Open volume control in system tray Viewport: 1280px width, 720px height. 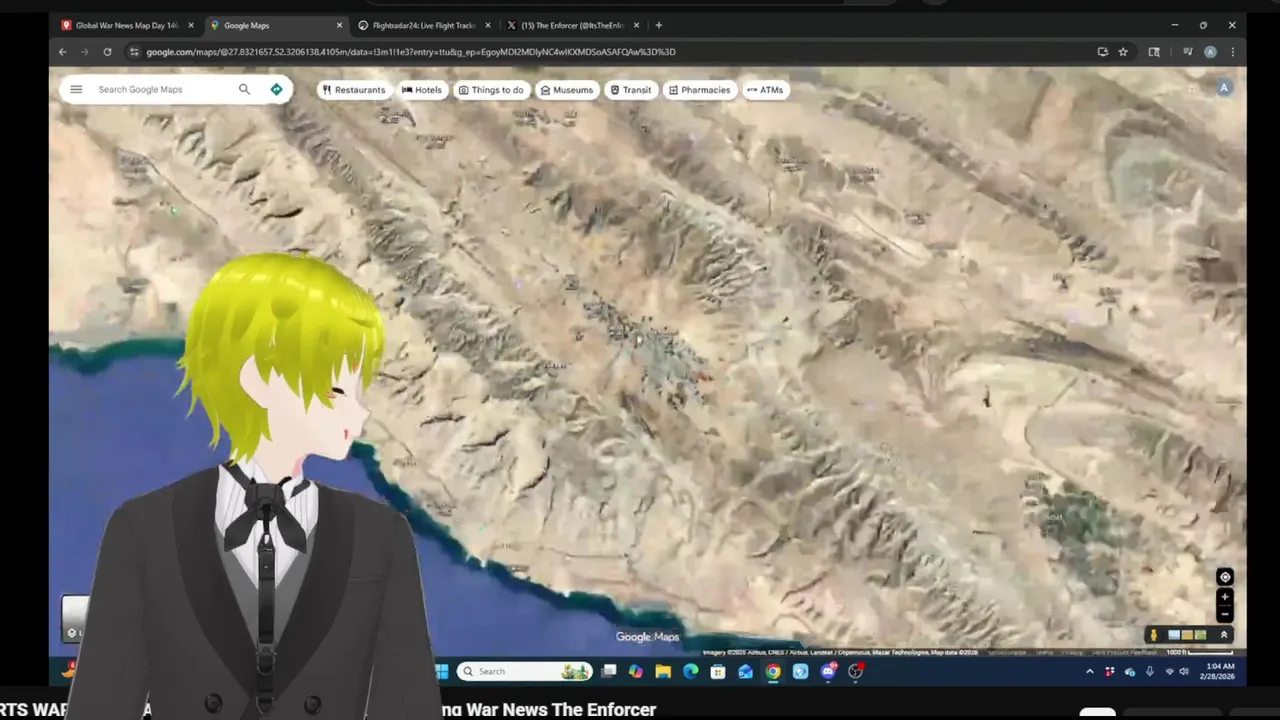click(1184, 672)
